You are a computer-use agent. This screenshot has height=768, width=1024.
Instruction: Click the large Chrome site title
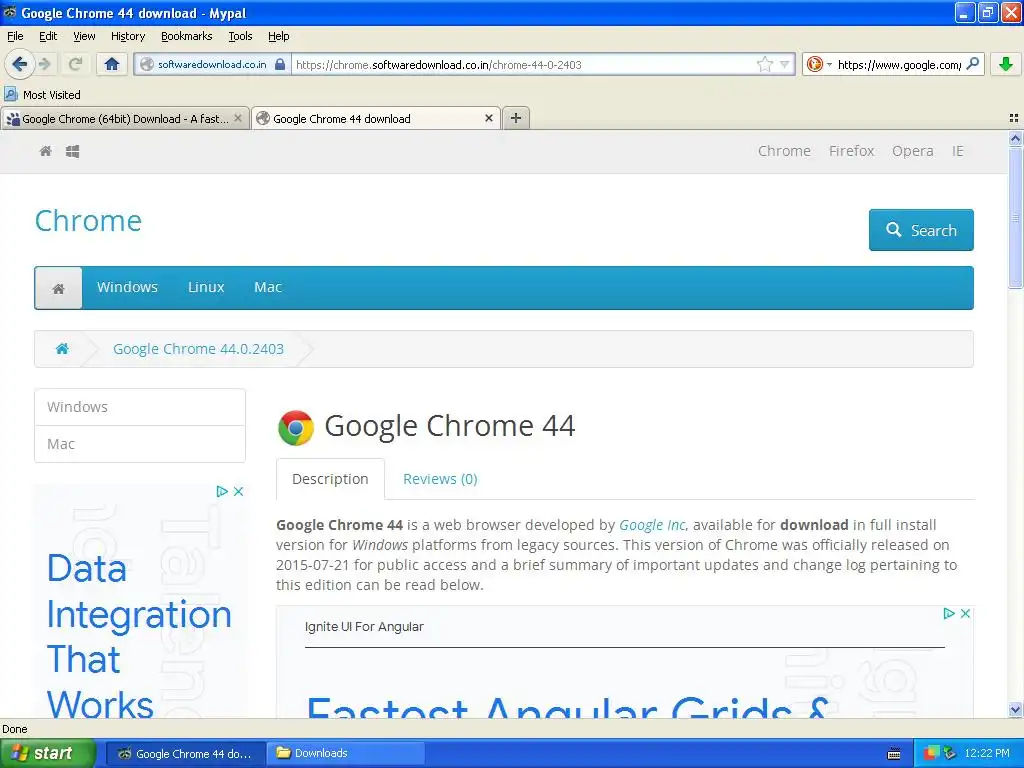click(x=88, y=221)
